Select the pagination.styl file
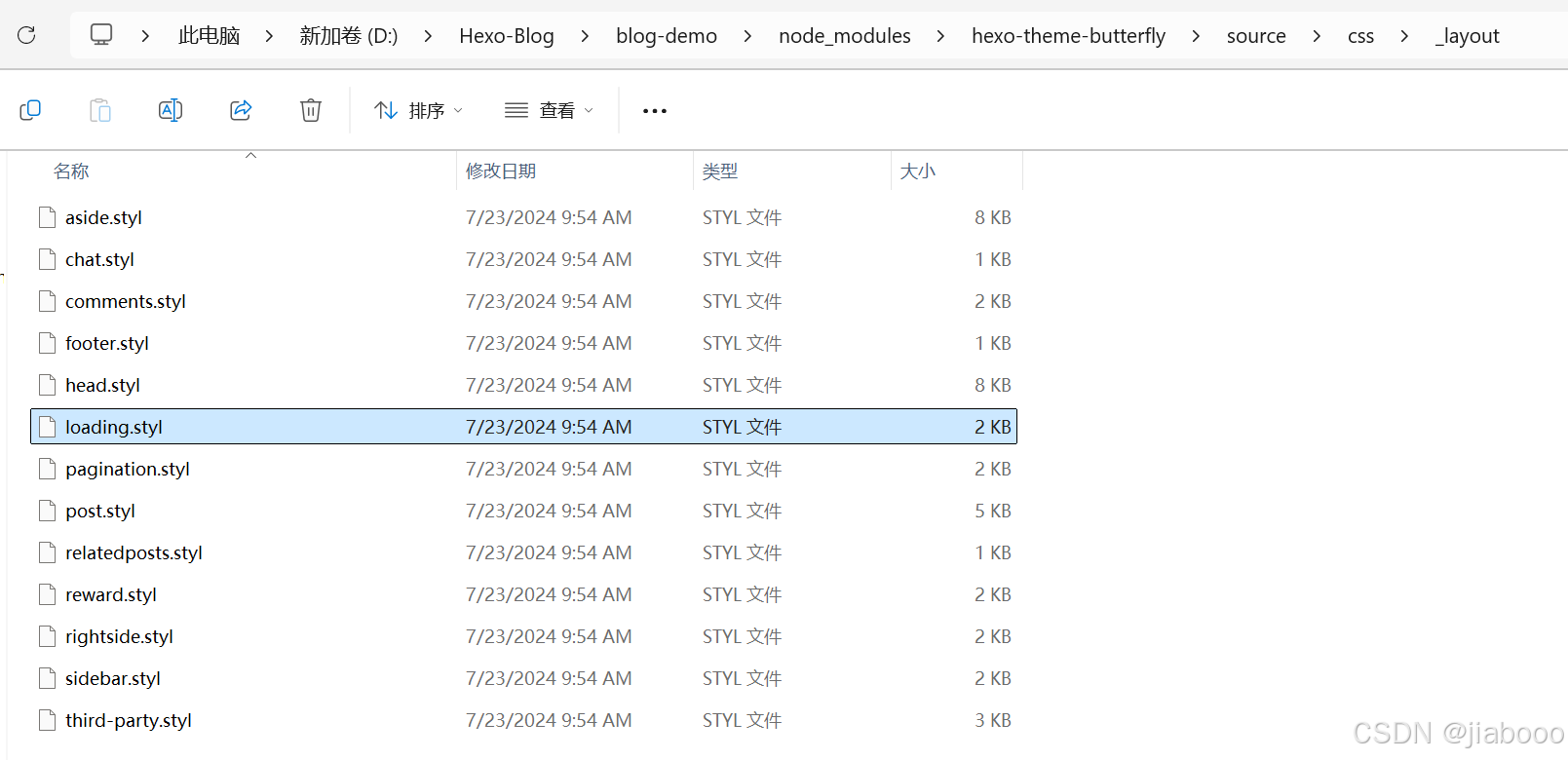 (x=524, y=469)
